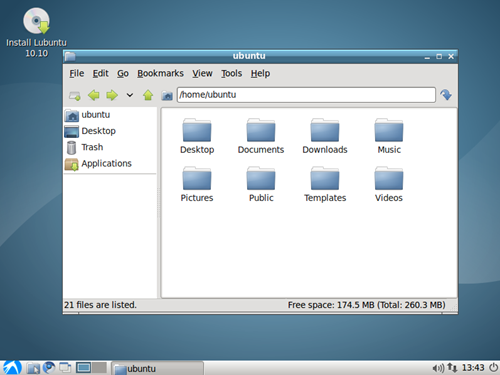Viewport: 500px width, 375px height.
Task: Click the power/logout tray icon
Action: tap(493, 367)
